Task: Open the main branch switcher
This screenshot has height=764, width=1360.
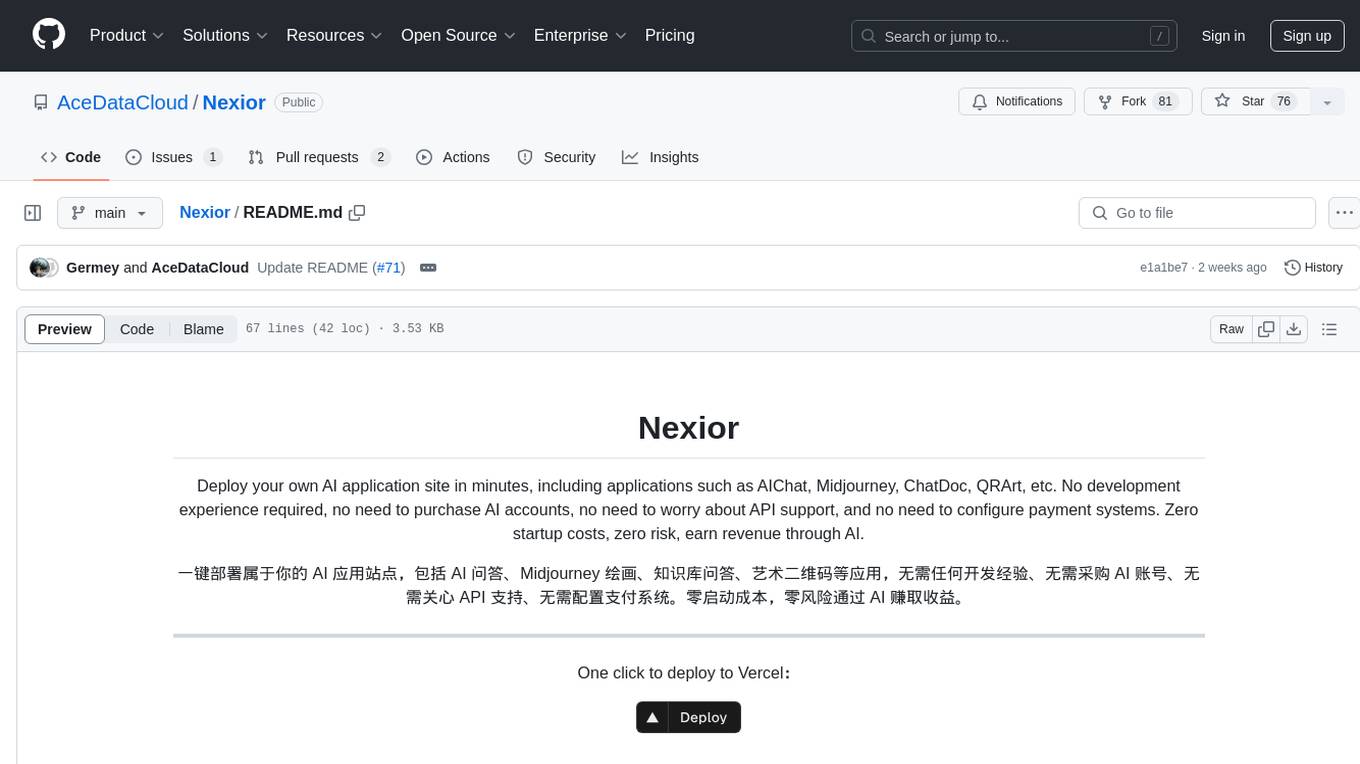Action: coord(110,213)
